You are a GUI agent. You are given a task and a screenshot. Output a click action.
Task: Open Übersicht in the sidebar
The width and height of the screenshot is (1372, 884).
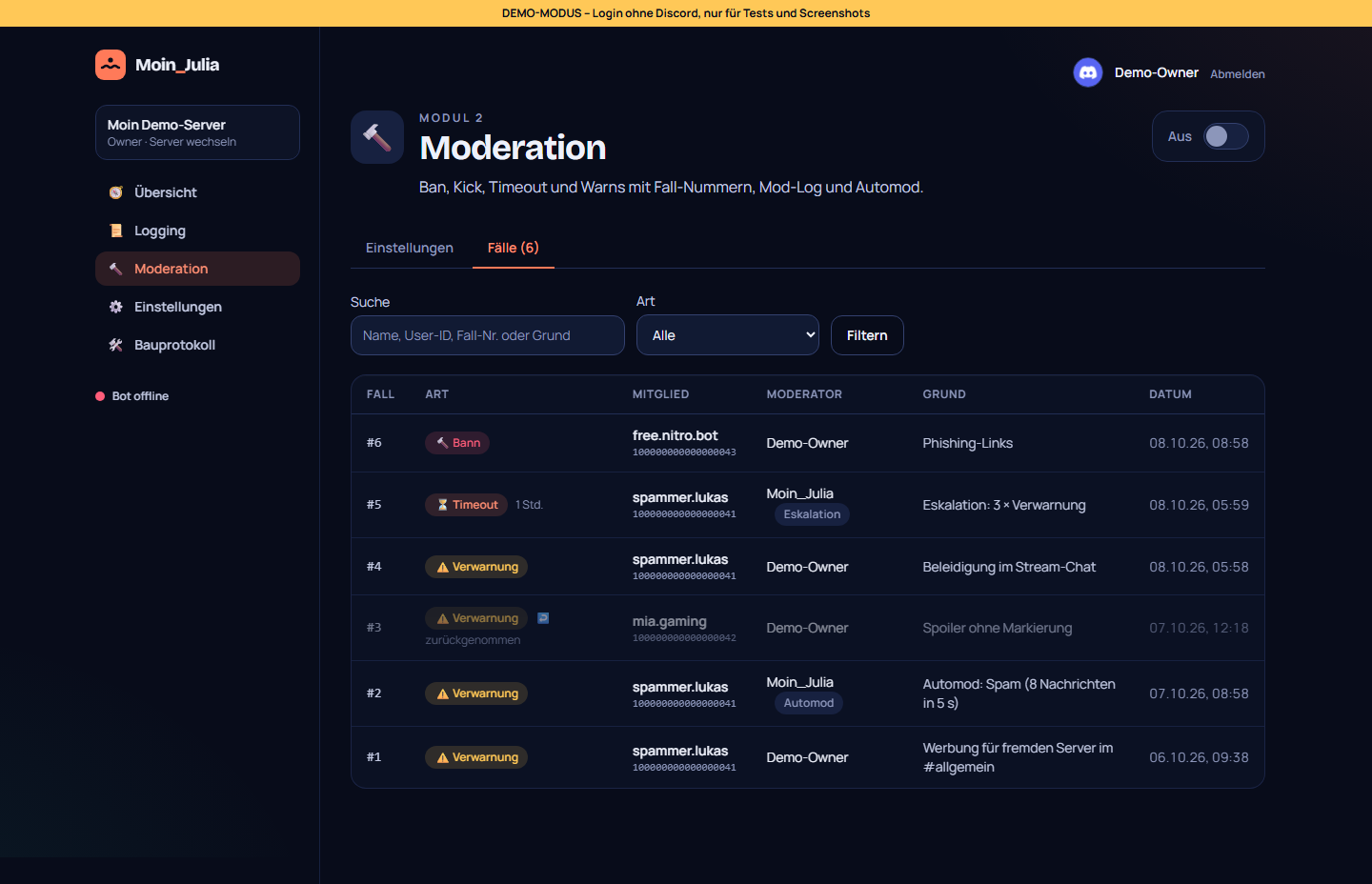(197, 192)
